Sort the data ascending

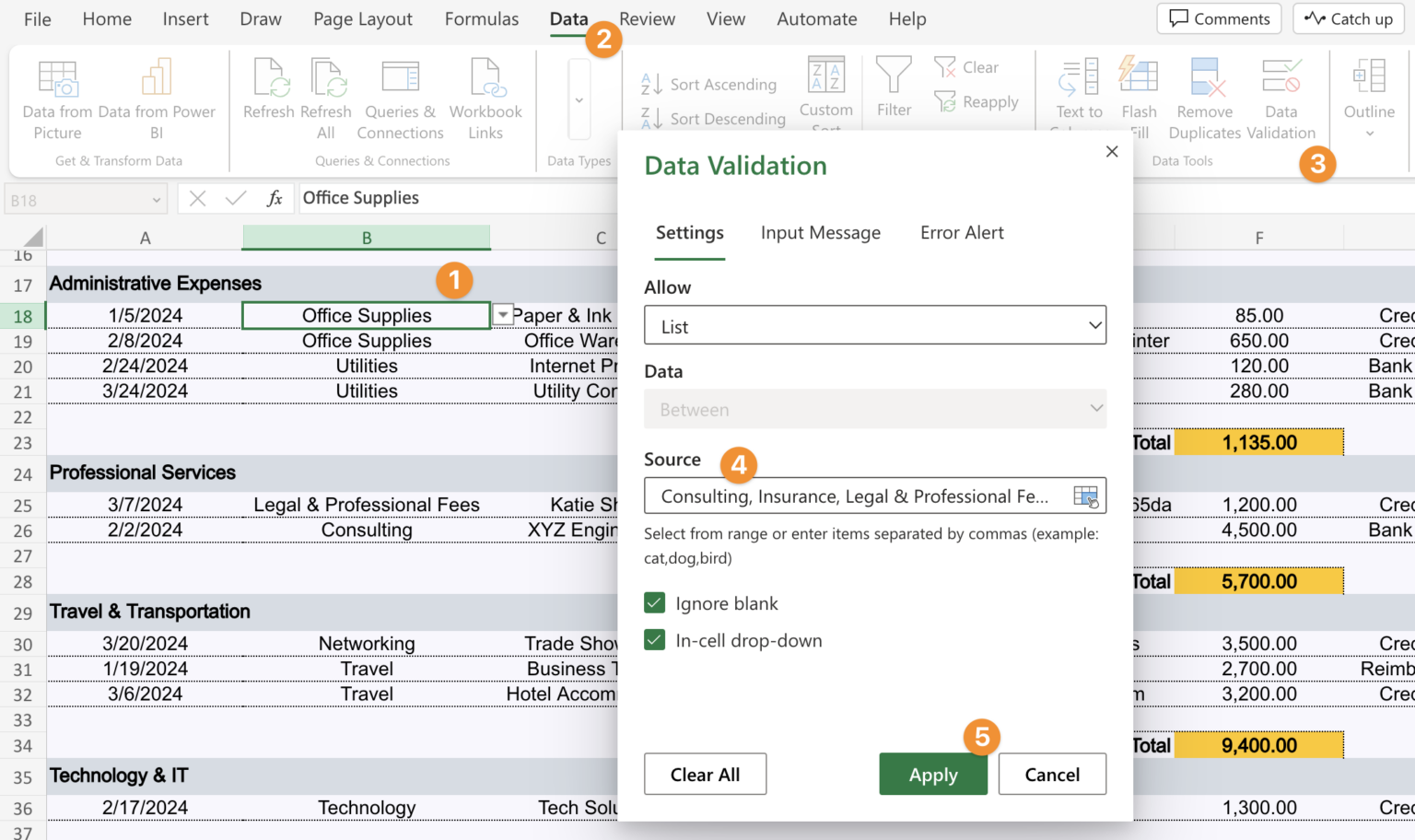tap(709, 84)
